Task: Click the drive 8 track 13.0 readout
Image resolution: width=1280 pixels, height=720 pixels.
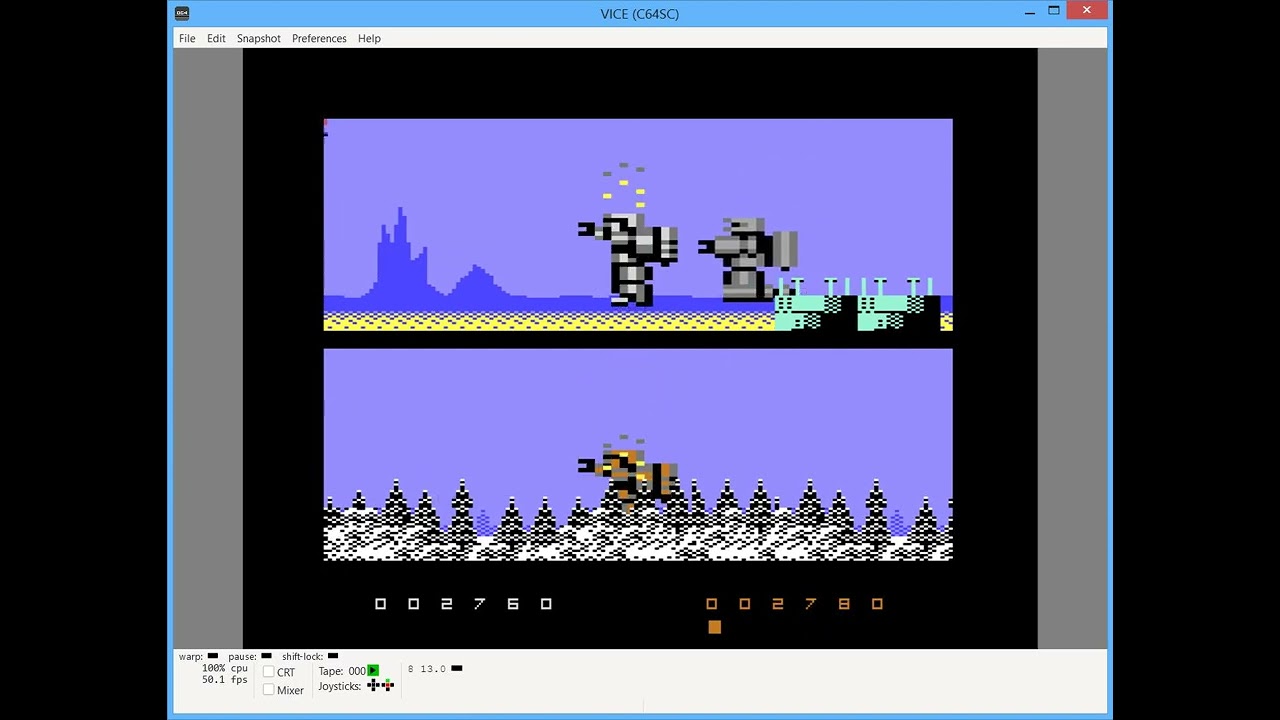Action: [432, 669]
